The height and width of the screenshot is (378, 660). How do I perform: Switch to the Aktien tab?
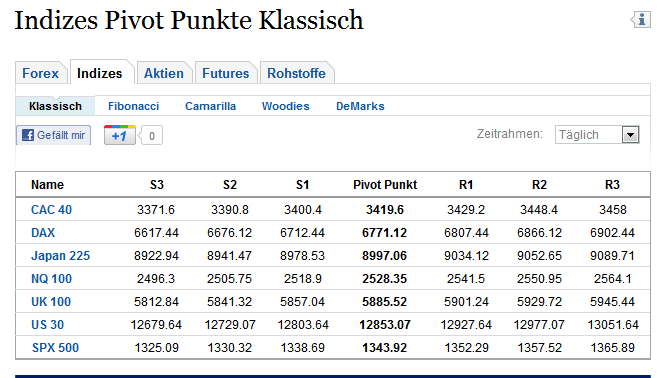[x=164, y=73]
